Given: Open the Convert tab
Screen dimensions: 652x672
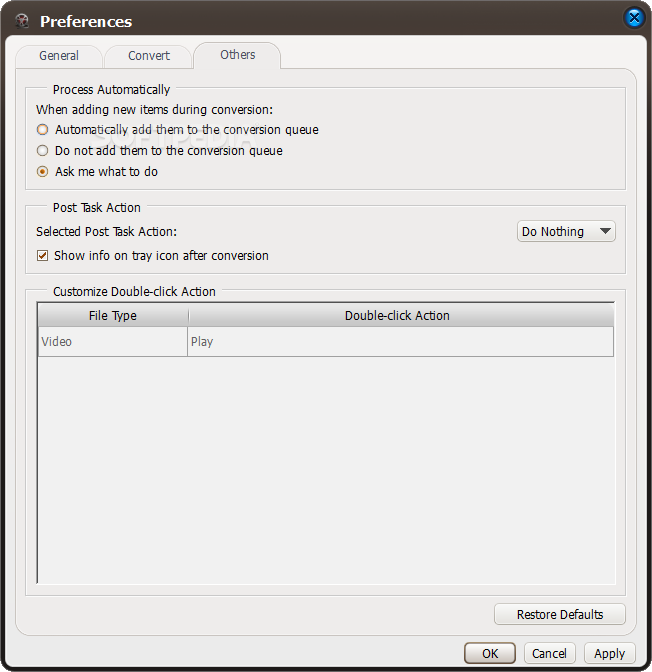Looking at the screenshot, I should point(148,56).
